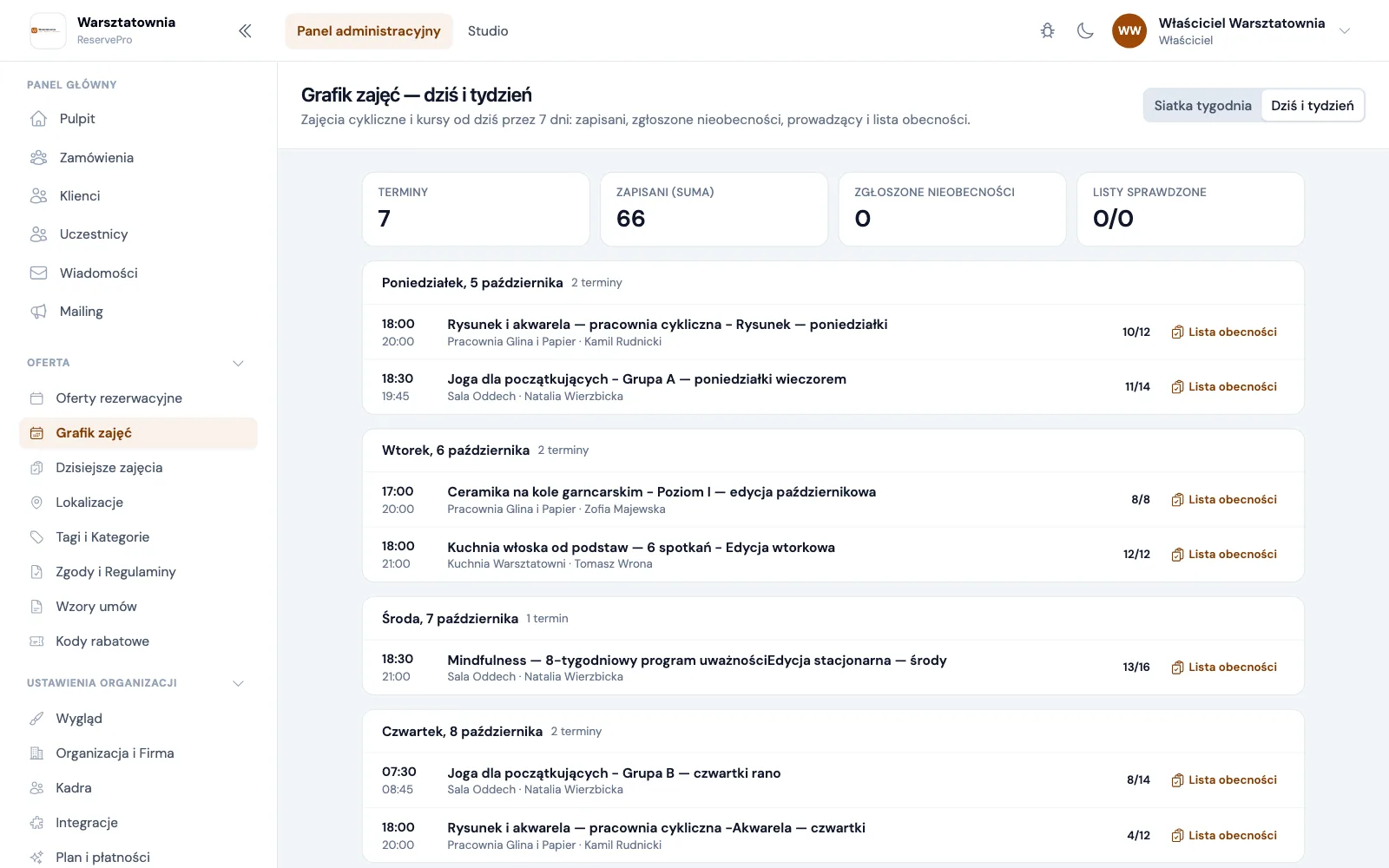The width and height of the screenshot is (1389, 868).
Task: Open Pulpit via the home icon
Action: click(38, 119)
